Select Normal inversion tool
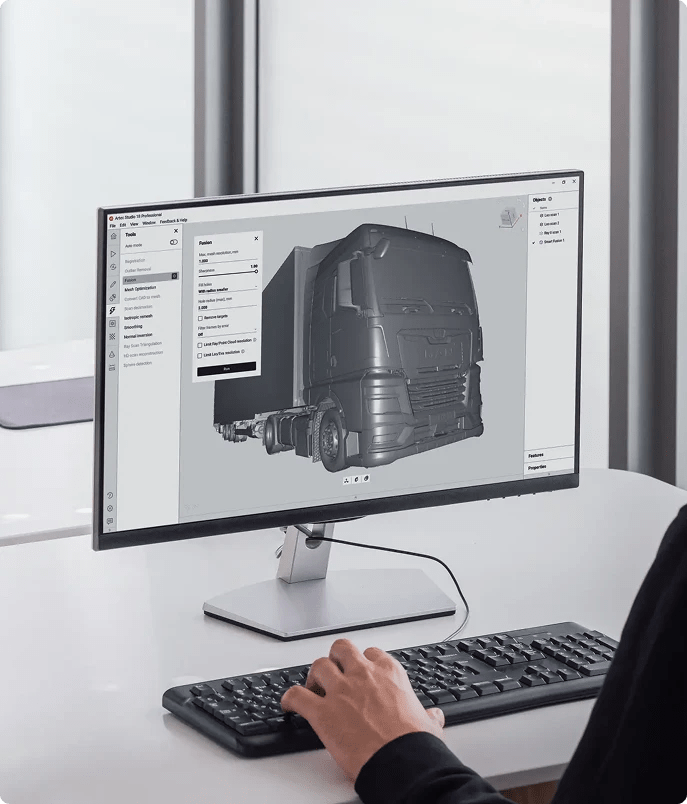The width and height of the screenshot is (687, 804). [x=138, y=336]
